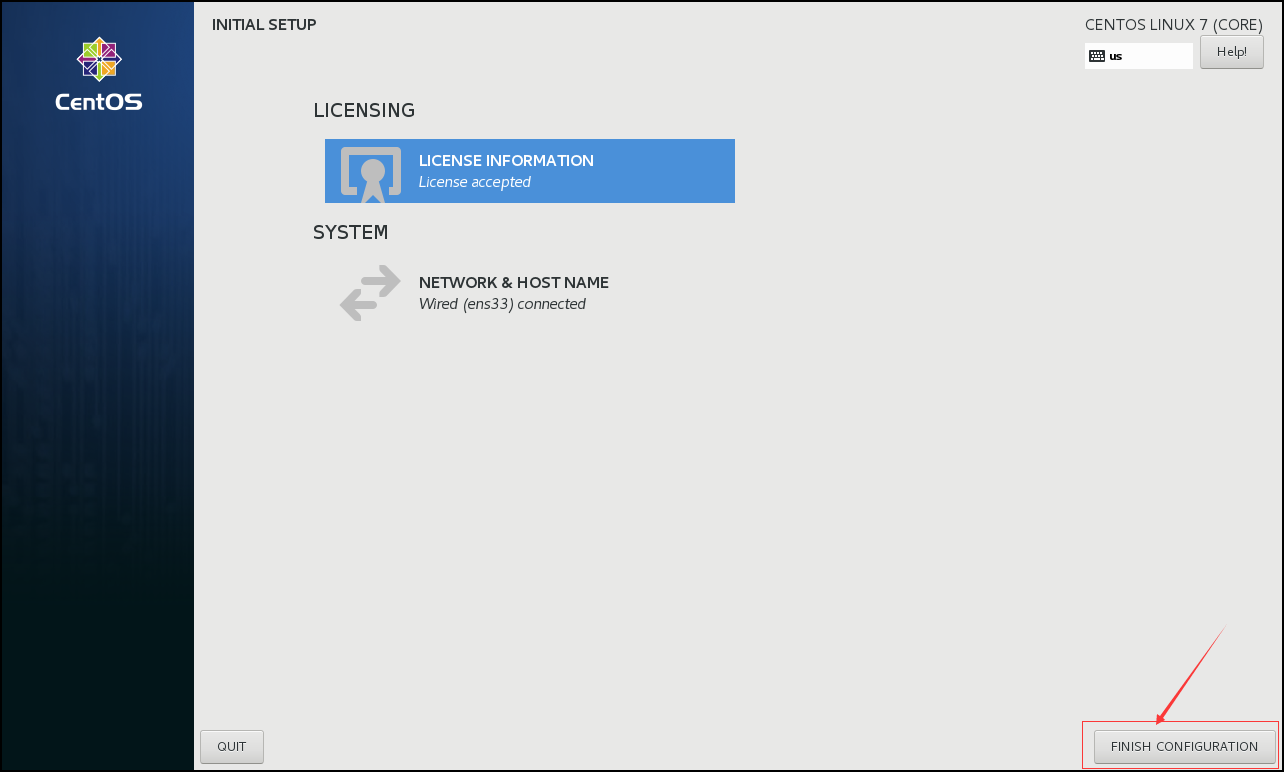Click the Wired (ens33) connected status
Image resolution: width=1284 pixels, height=772 pixels.
[x=502, y=304]
